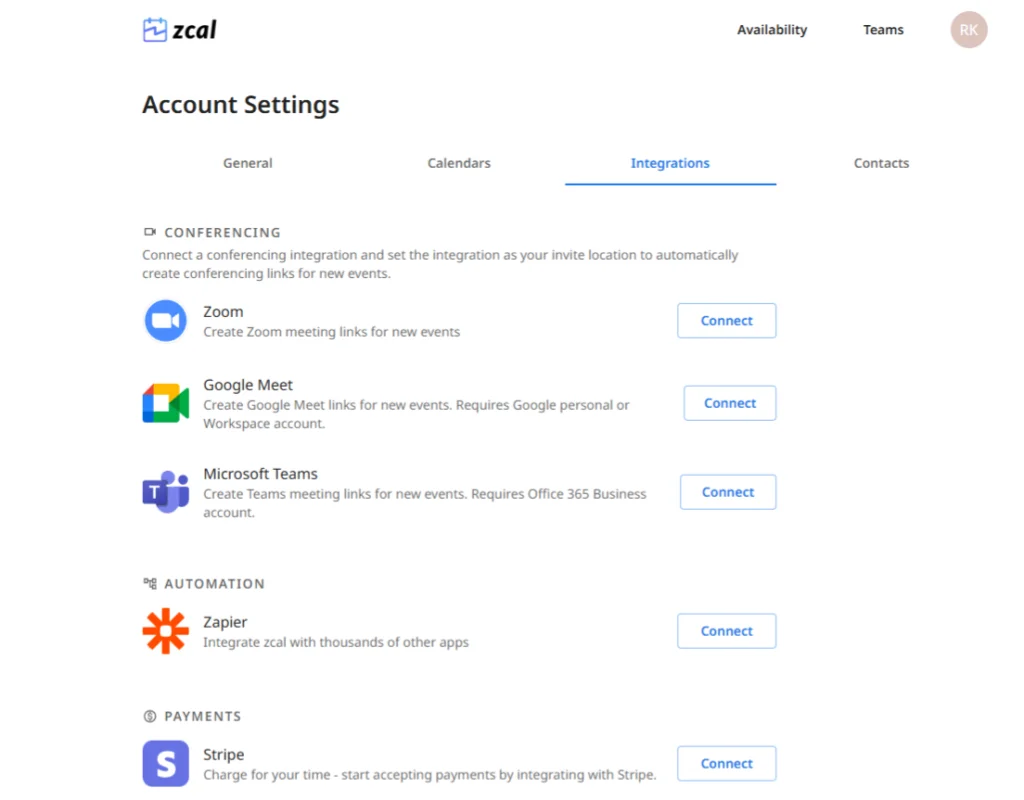The width and height of the screenshot is (1024, 800).
Task: Connect Stripe for payments
Action: point(726,764)
